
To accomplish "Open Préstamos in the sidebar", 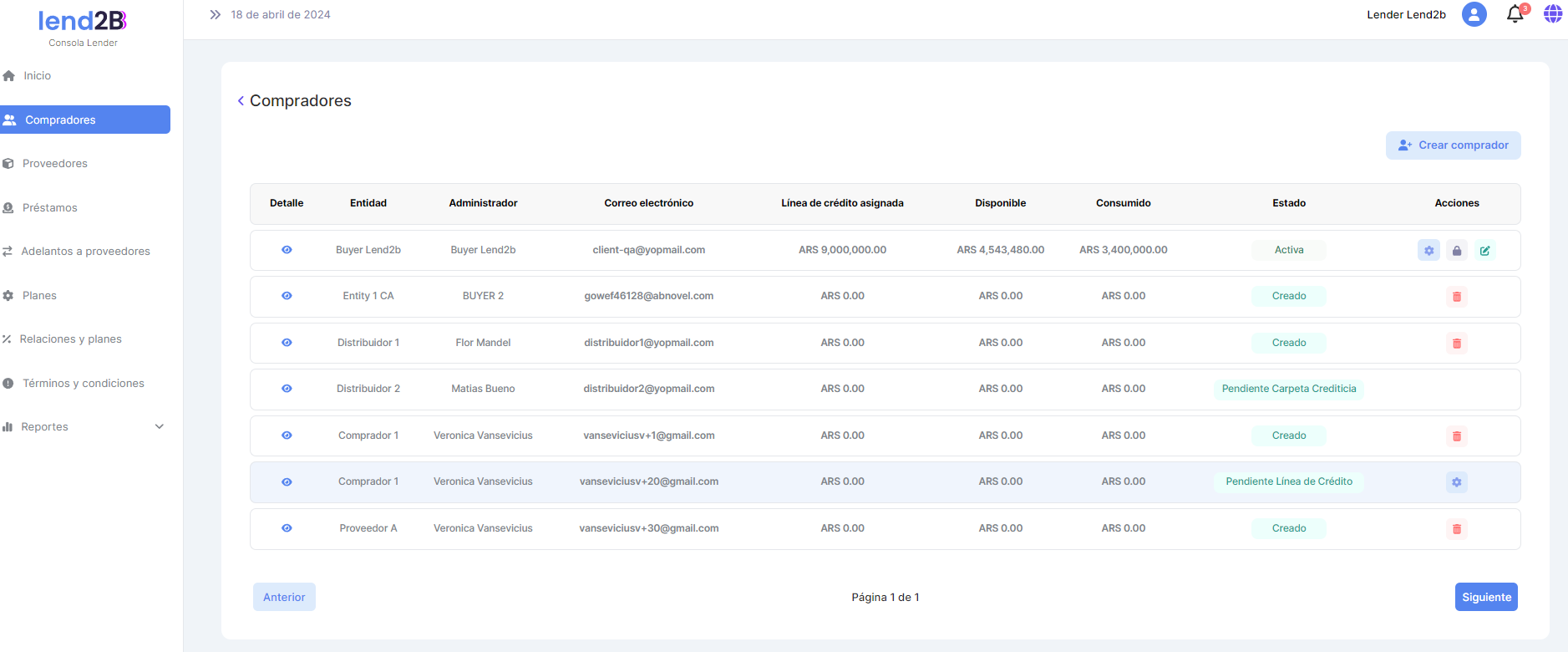I will click(x=49, y=207).
